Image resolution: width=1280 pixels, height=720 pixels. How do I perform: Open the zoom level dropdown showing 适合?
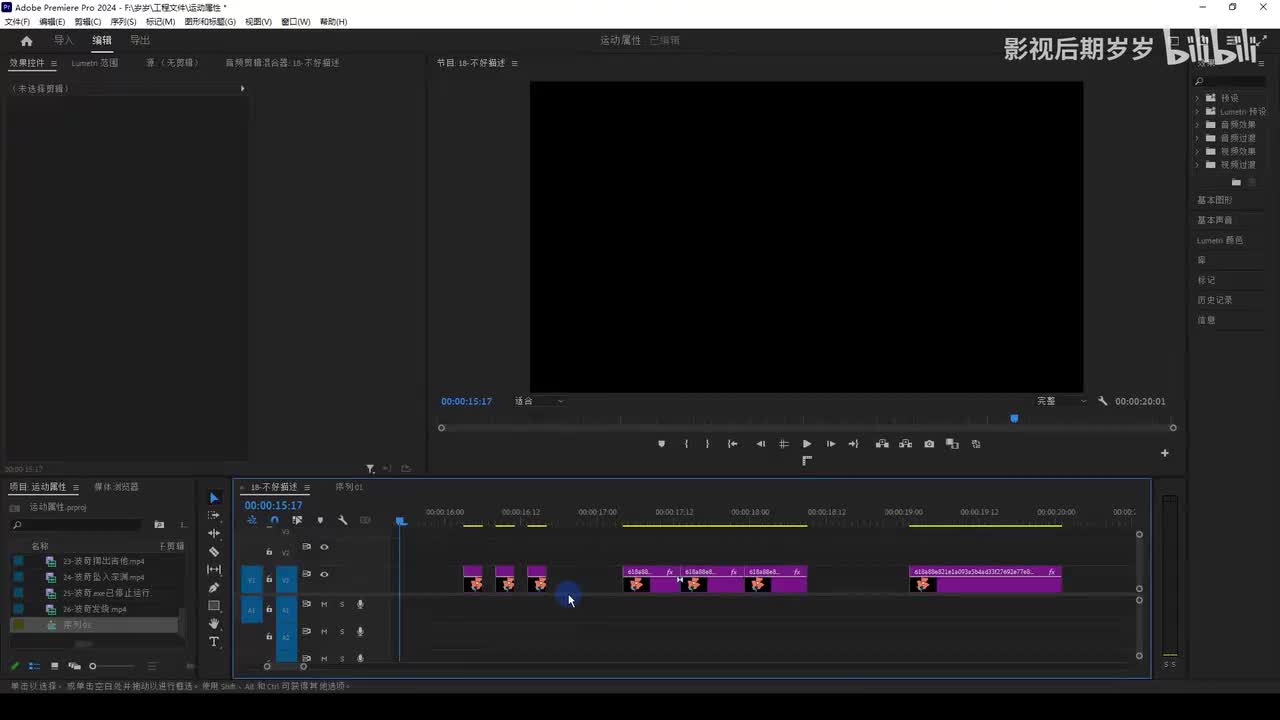[x=539, y=401]
